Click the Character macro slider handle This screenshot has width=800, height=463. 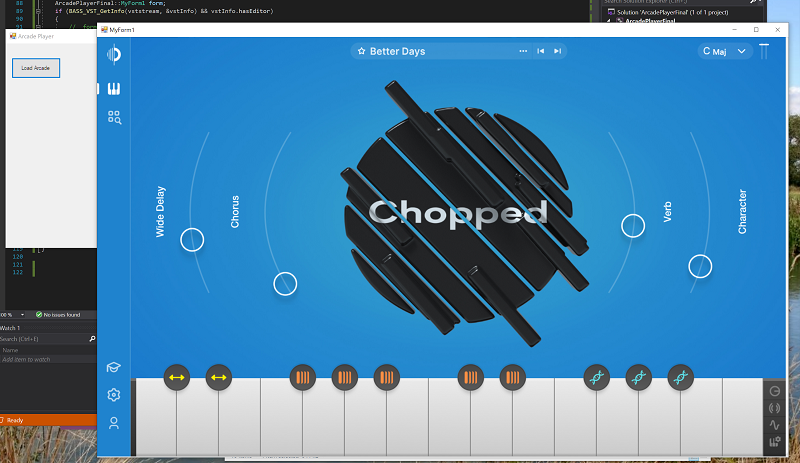pos(701,266)
